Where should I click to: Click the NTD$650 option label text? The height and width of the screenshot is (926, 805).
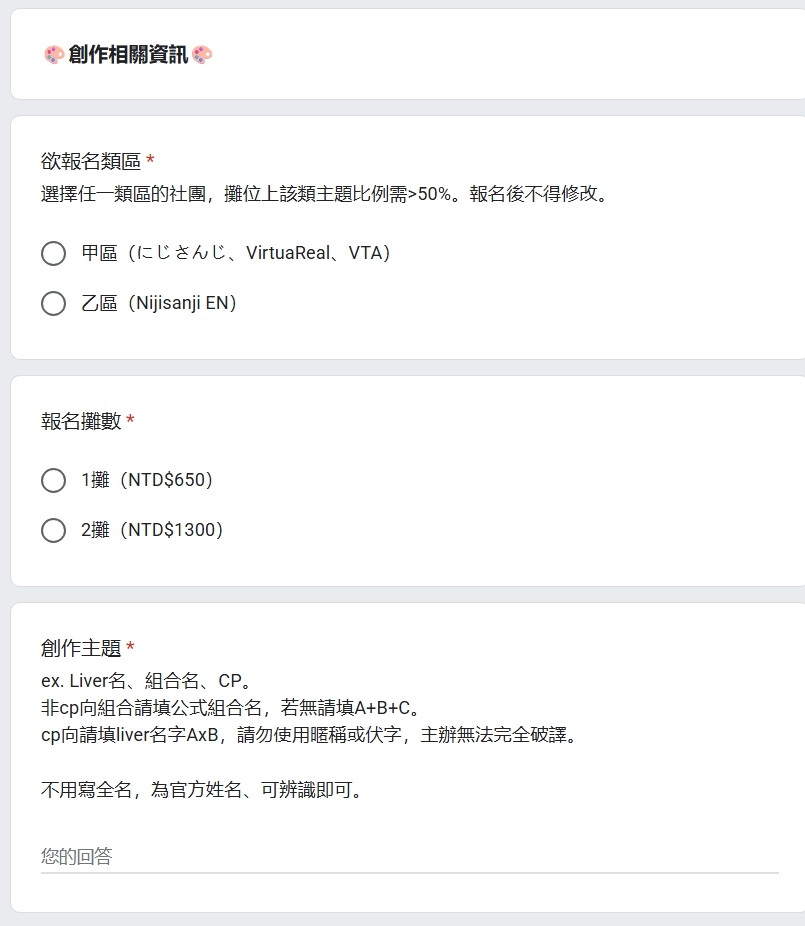[x=147, y=480]
